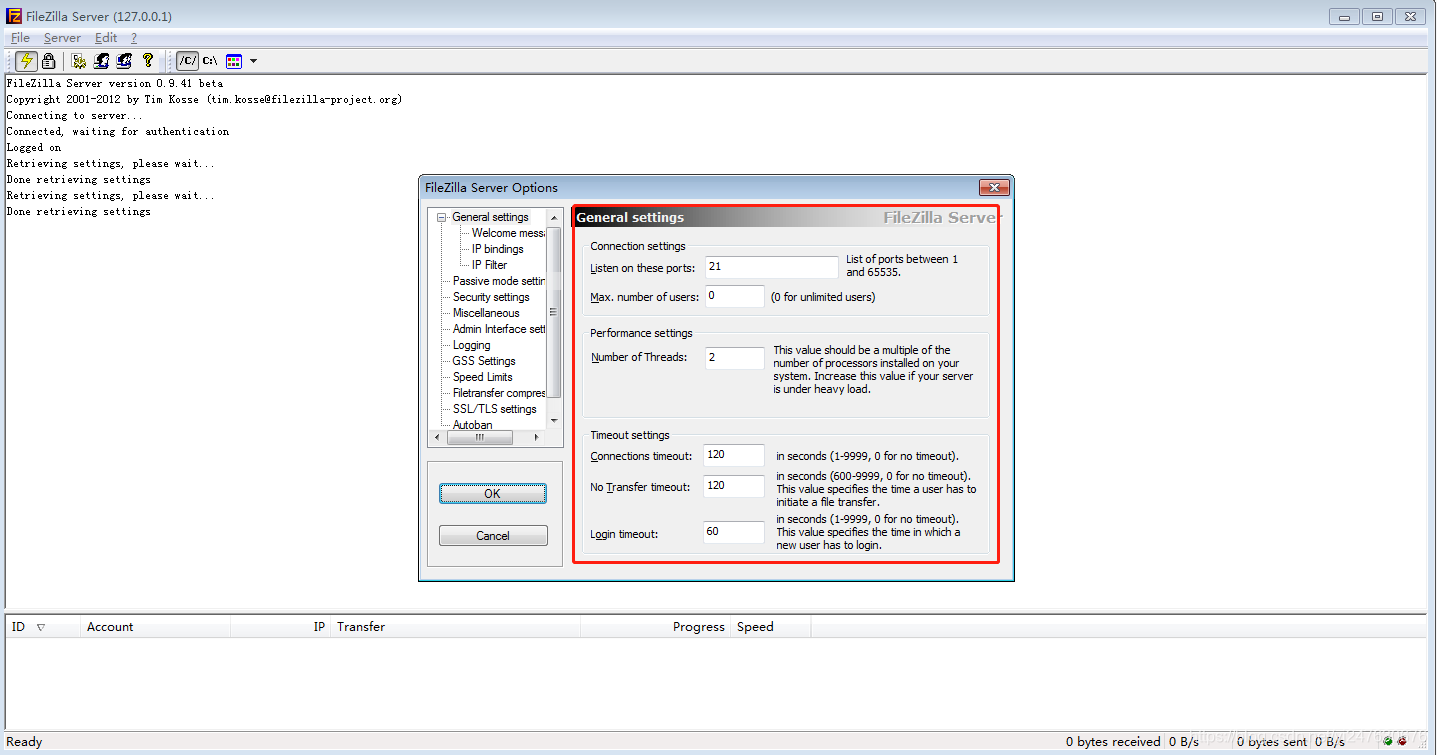Select Miscellaneous in options tree
The height and width of the screenshot is (755, 1437).
click(x=486, y=313)
